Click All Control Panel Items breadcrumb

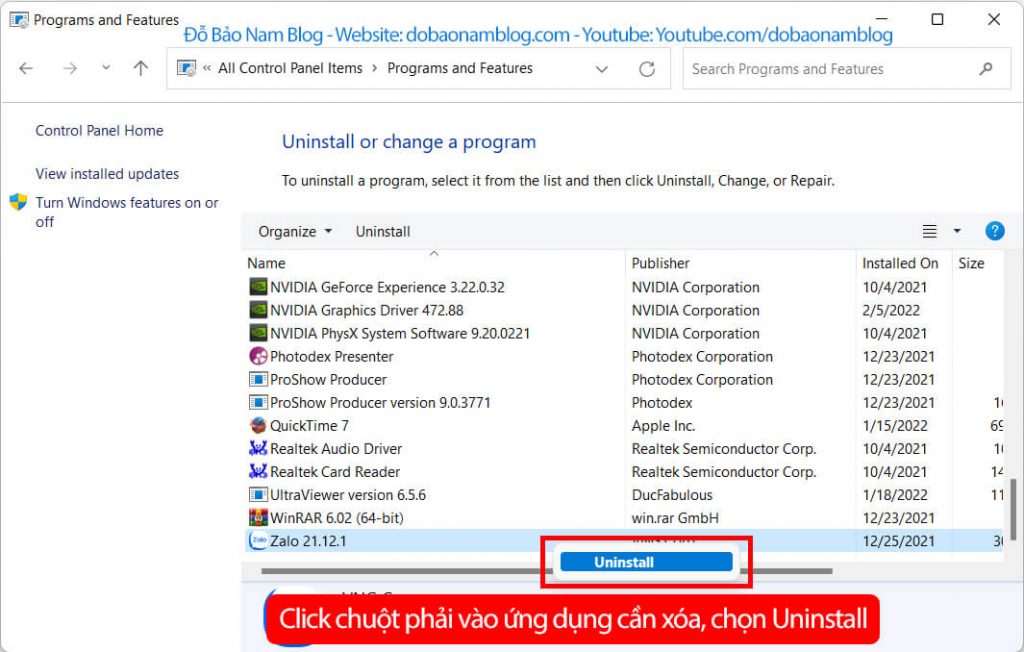[x=290, y=68]
